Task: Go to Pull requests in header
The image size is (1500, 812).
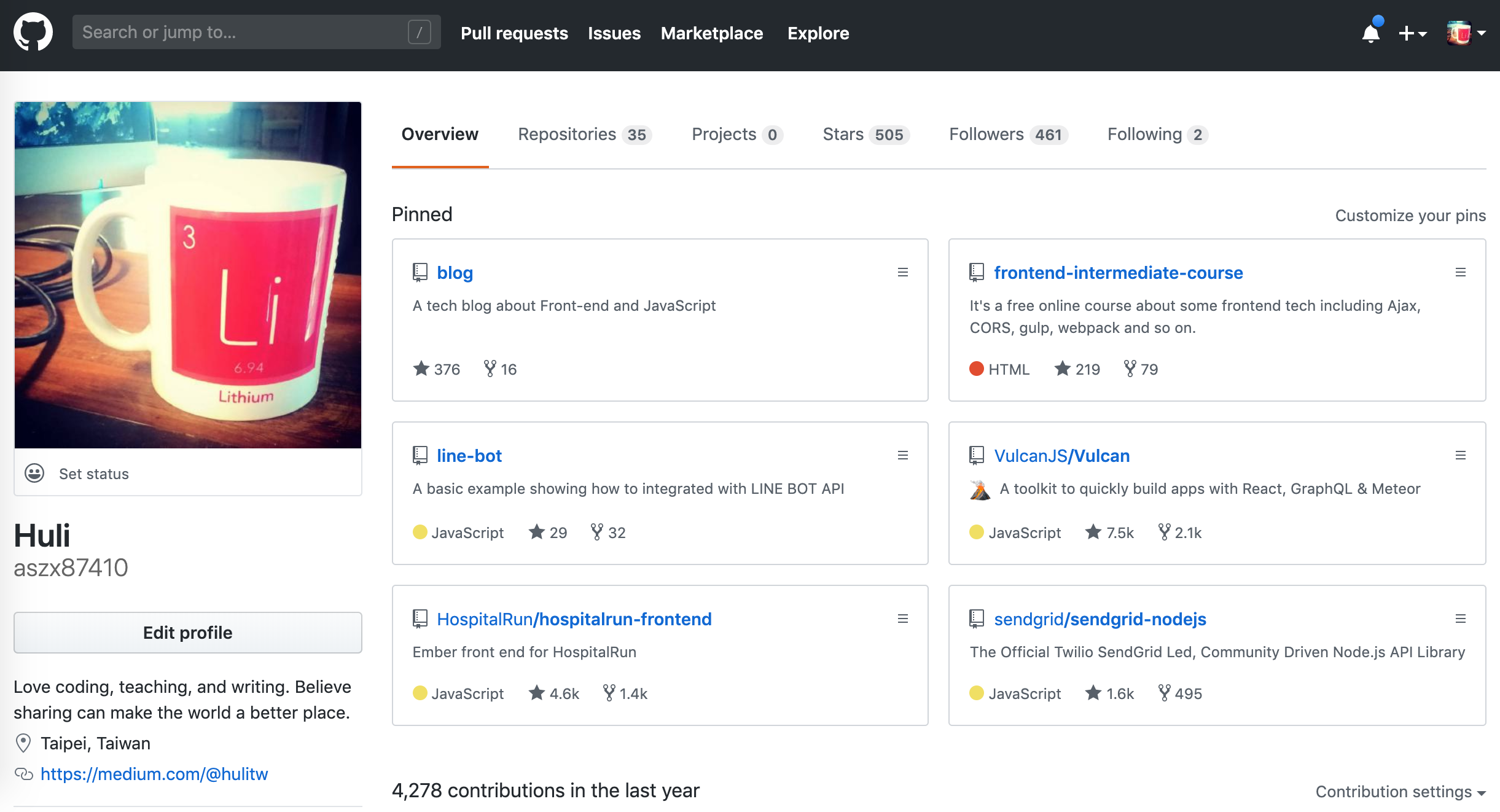Action: 514,33
